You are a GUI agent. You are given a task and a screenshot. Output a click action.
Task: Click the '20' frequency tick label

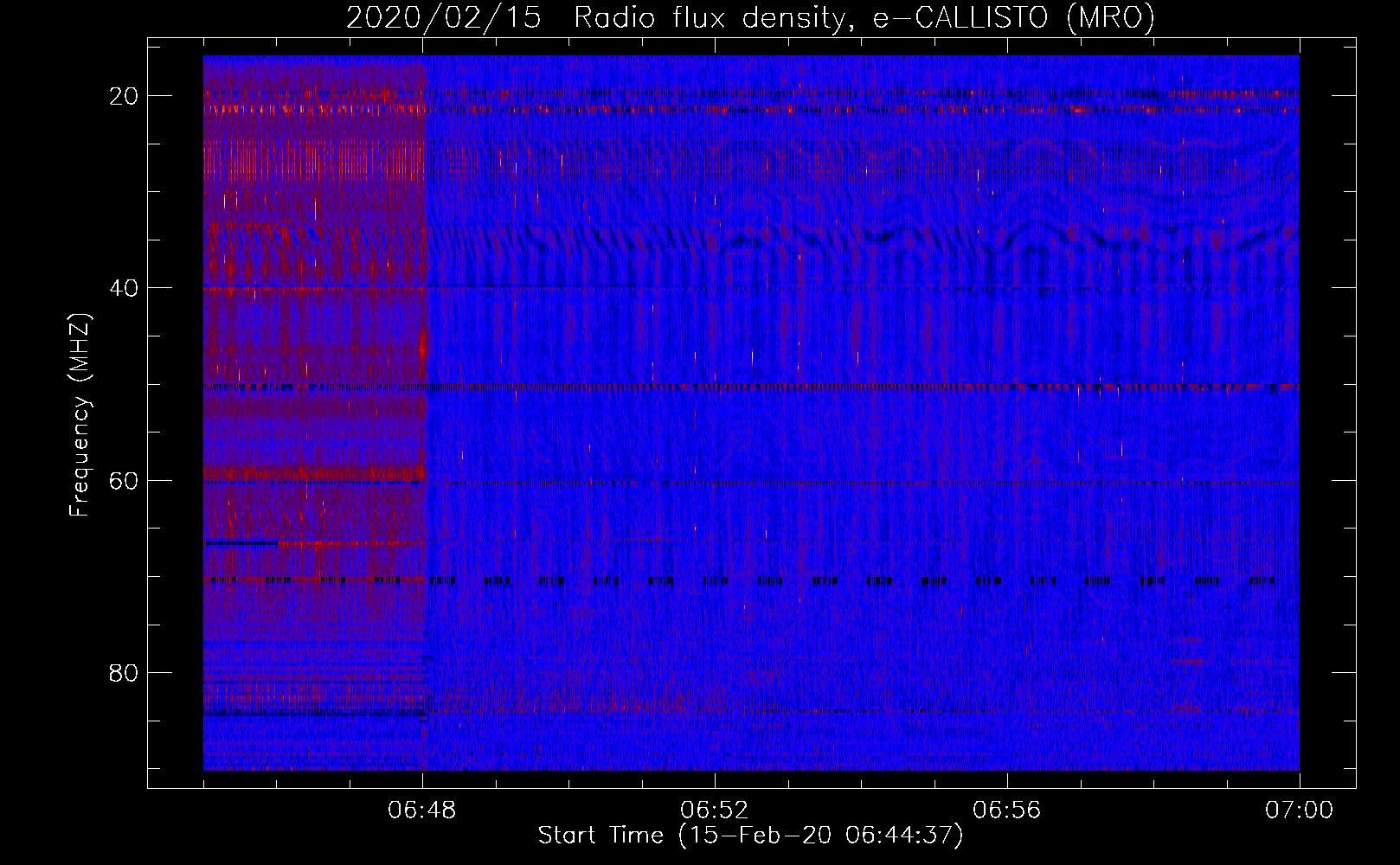coord(124,96)
